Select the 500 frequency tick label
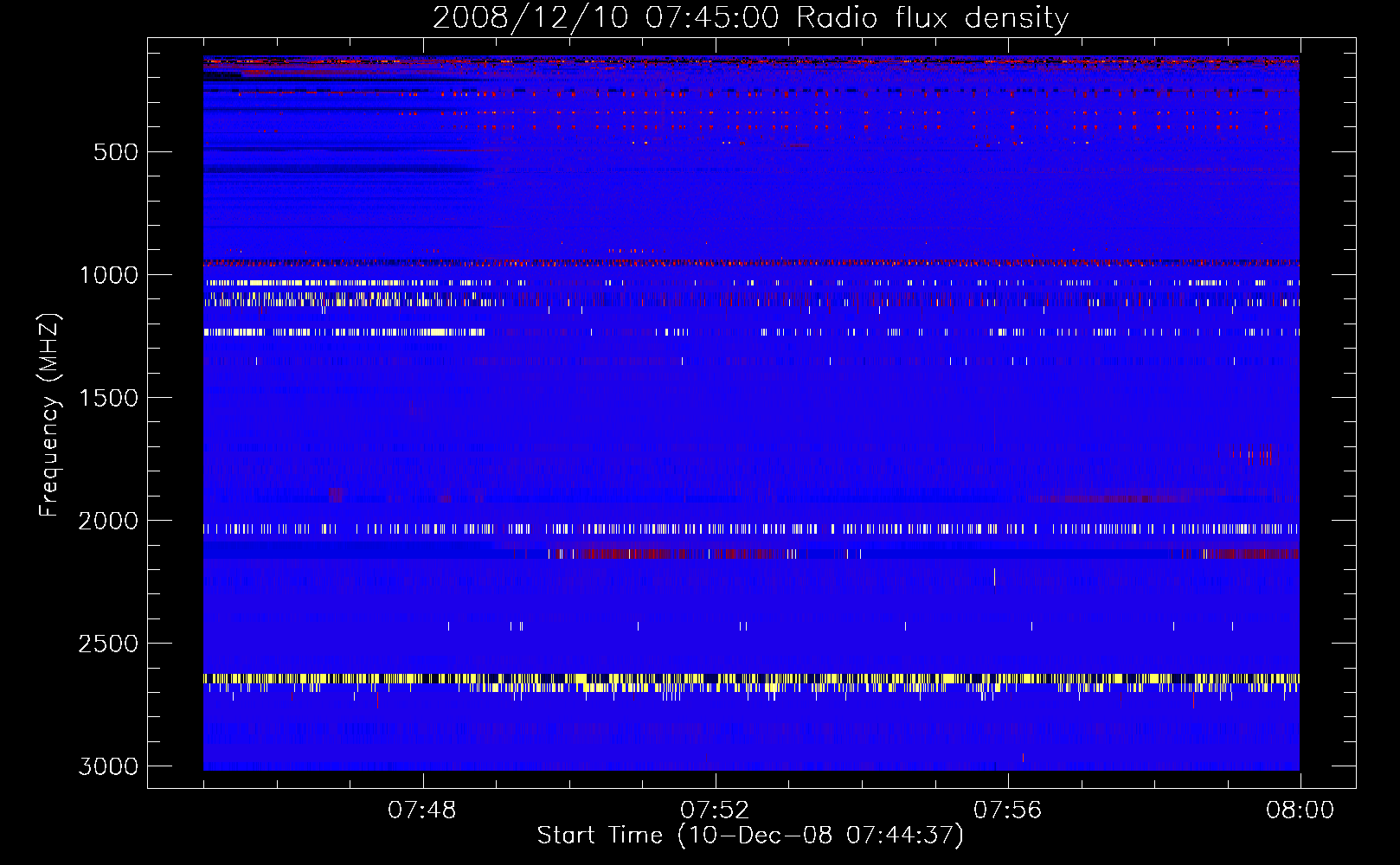The height and width of the screenshot is (865, 1400). [117, 152]
